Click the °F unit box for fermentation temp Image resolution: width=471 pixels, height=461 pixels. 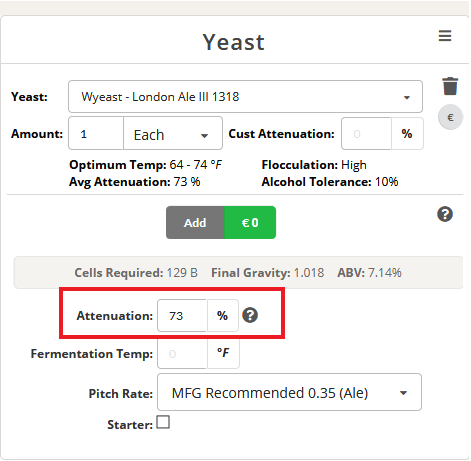[223, 353]
